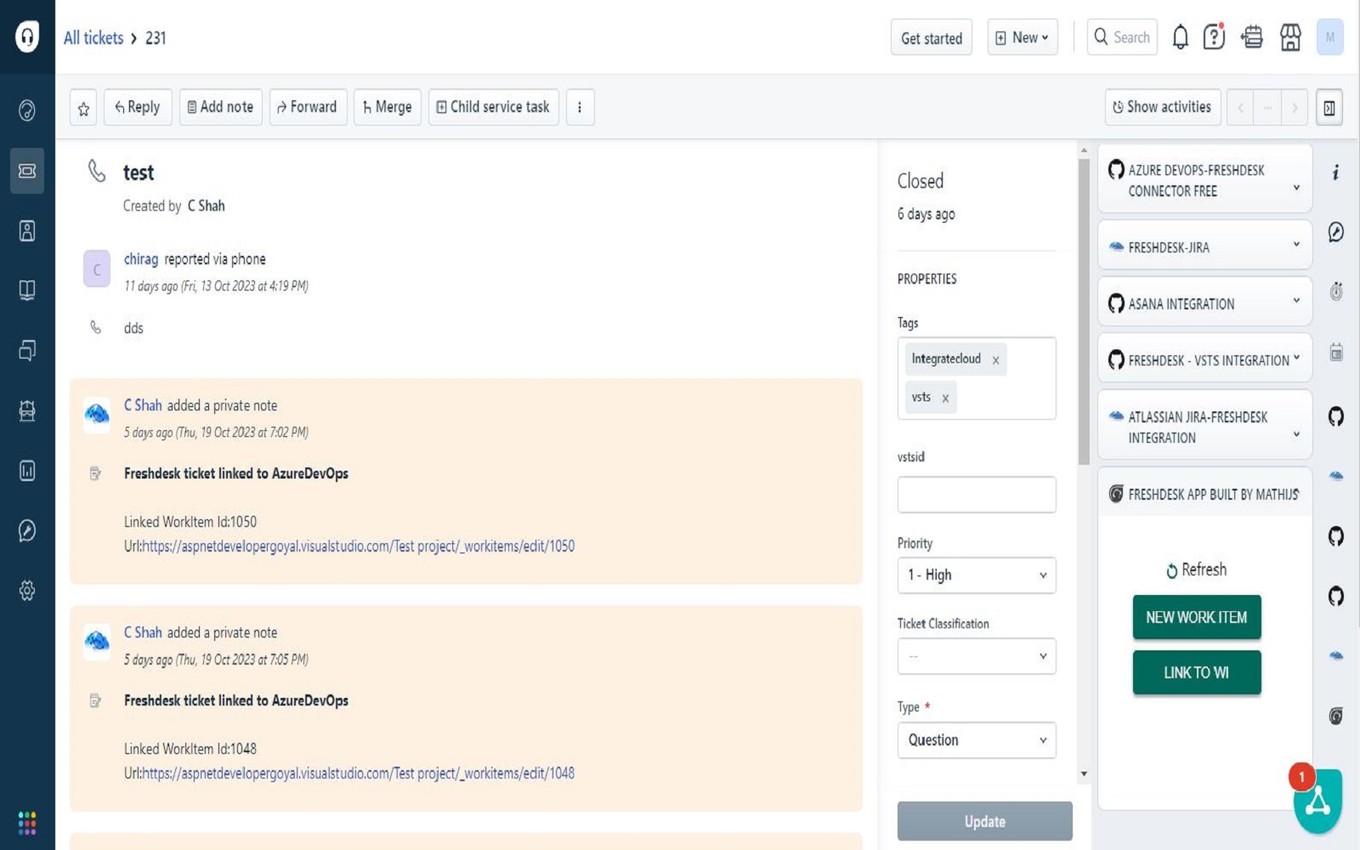
Task: Click the vstsid input field
Action: (x=976, y=494)
